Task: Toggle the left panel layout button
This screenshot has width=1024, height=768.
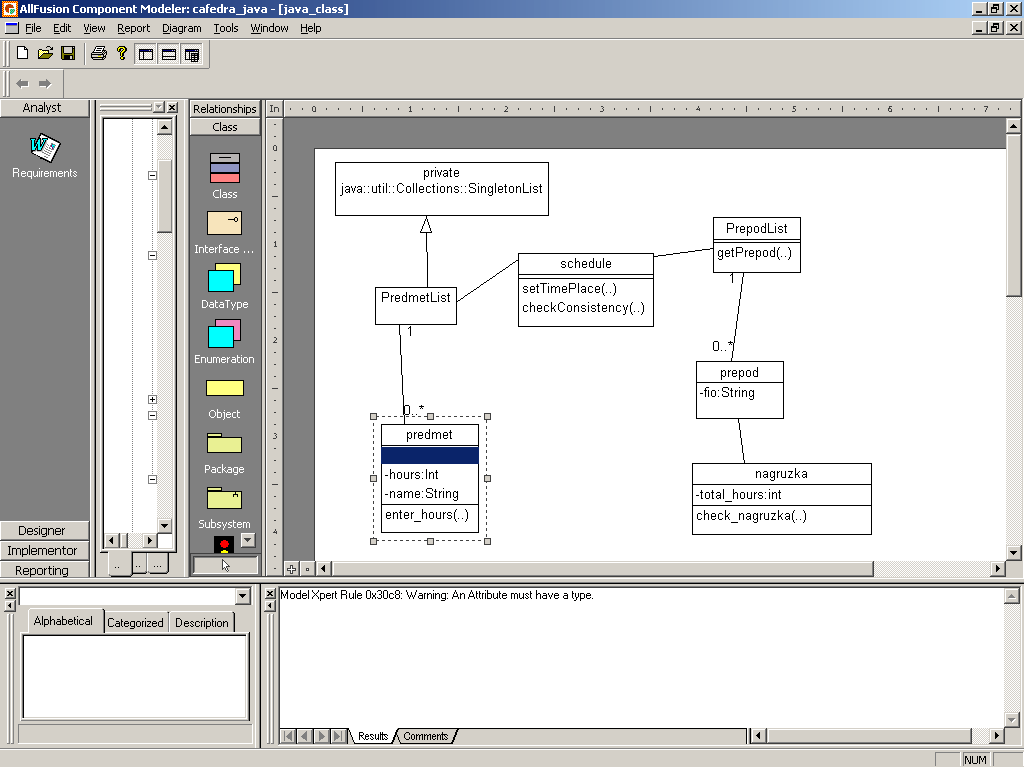Action: 146,54
